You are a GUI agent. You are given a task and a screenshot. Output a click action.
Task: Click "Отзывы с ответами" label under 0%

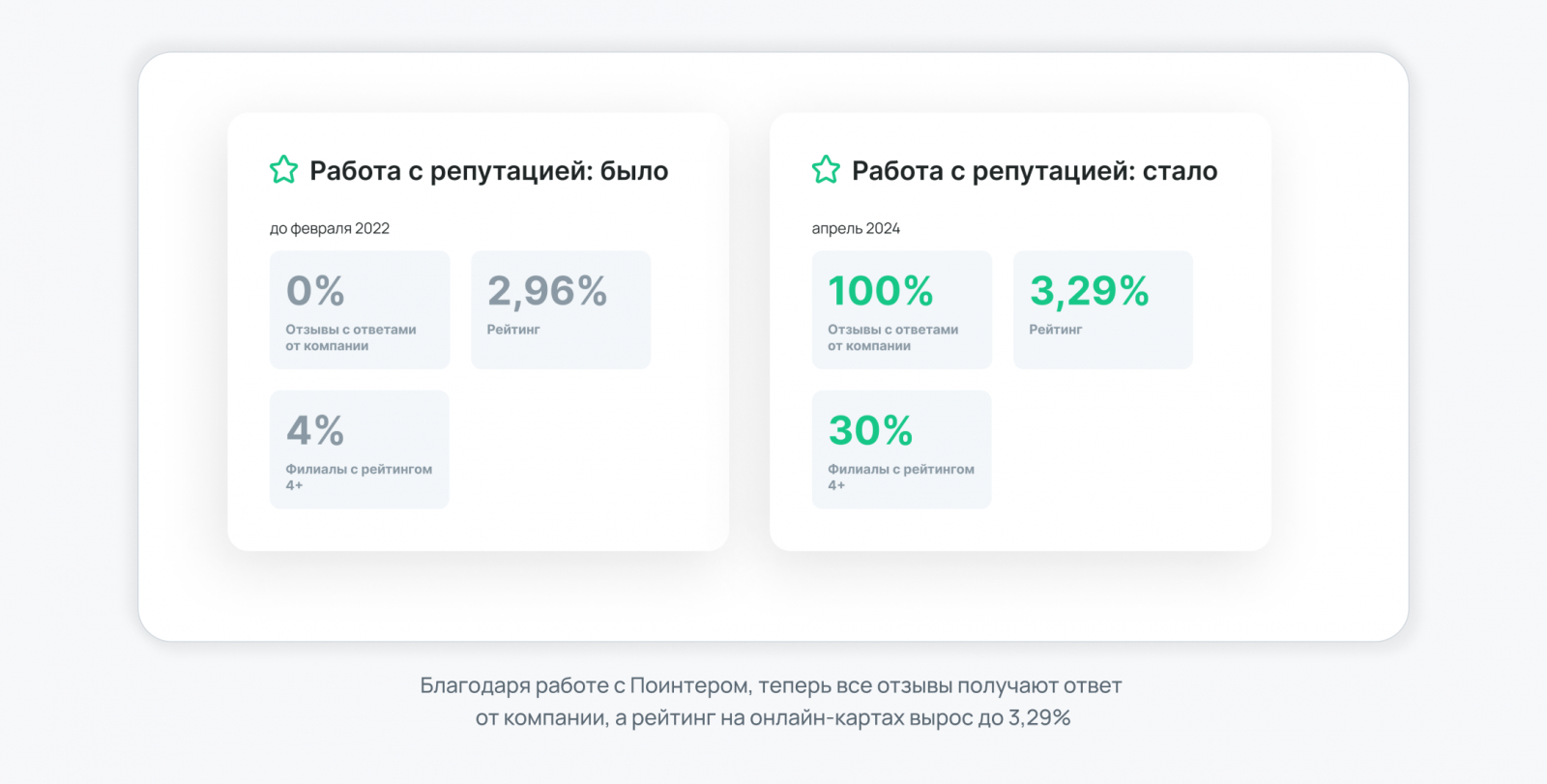click(350, 330)
